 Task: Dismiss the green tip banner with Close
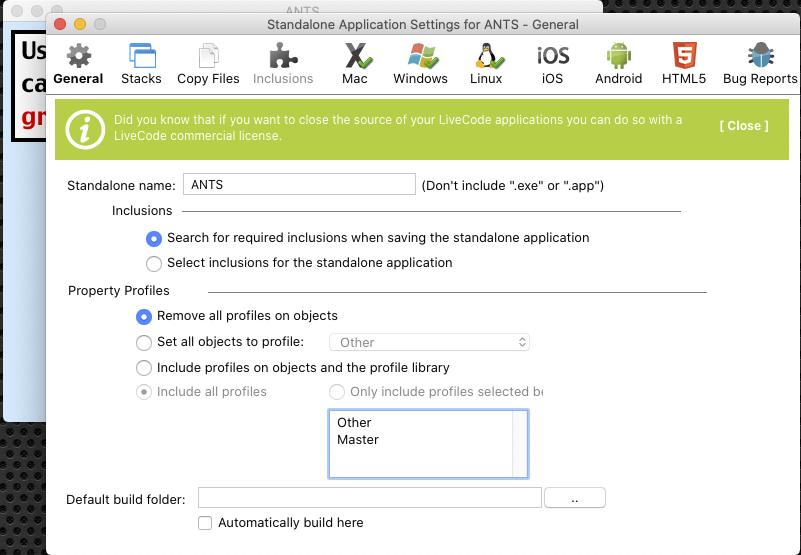click(744, 126)
